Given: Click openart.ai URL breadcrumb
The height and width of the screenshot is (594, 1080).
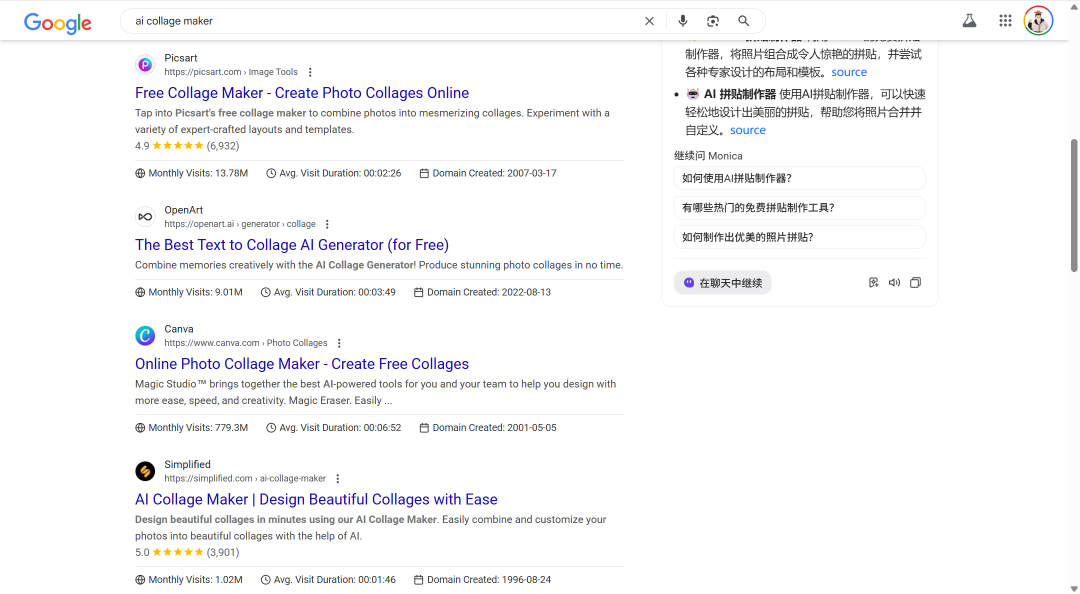Looking at the screenshot, I should (240, 225).
